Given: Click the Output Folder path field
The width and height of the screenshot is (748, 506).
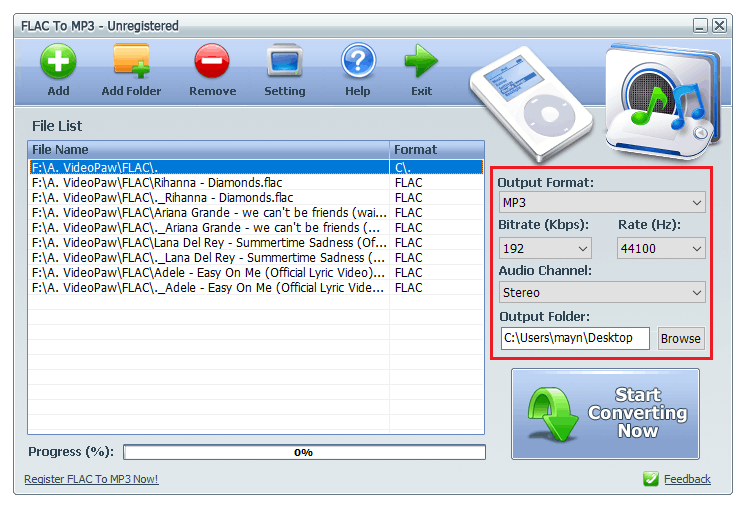Looking at the screenshot, I should [x=575, y=338].
